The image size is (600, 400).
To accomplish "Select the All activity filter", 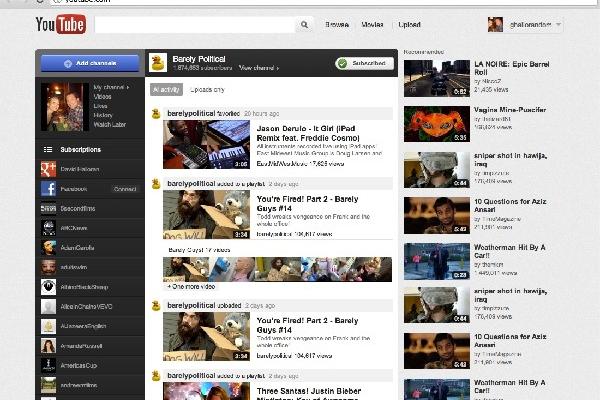I will pos(166,90).
